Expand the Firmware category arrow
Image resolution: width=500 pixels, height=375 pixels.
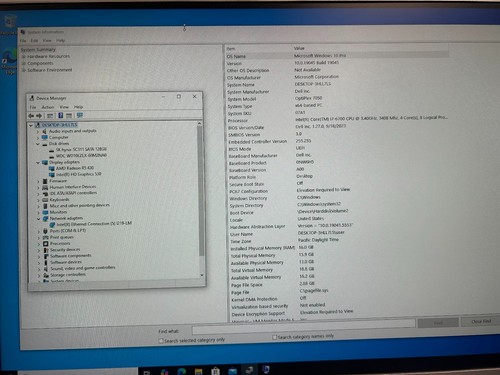(x=38, y=181)
